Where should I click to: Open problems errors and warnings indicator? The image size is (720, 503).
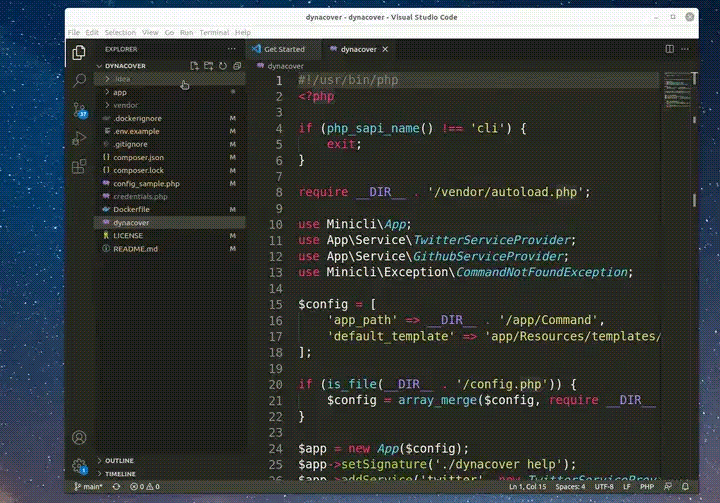(145, 486)
